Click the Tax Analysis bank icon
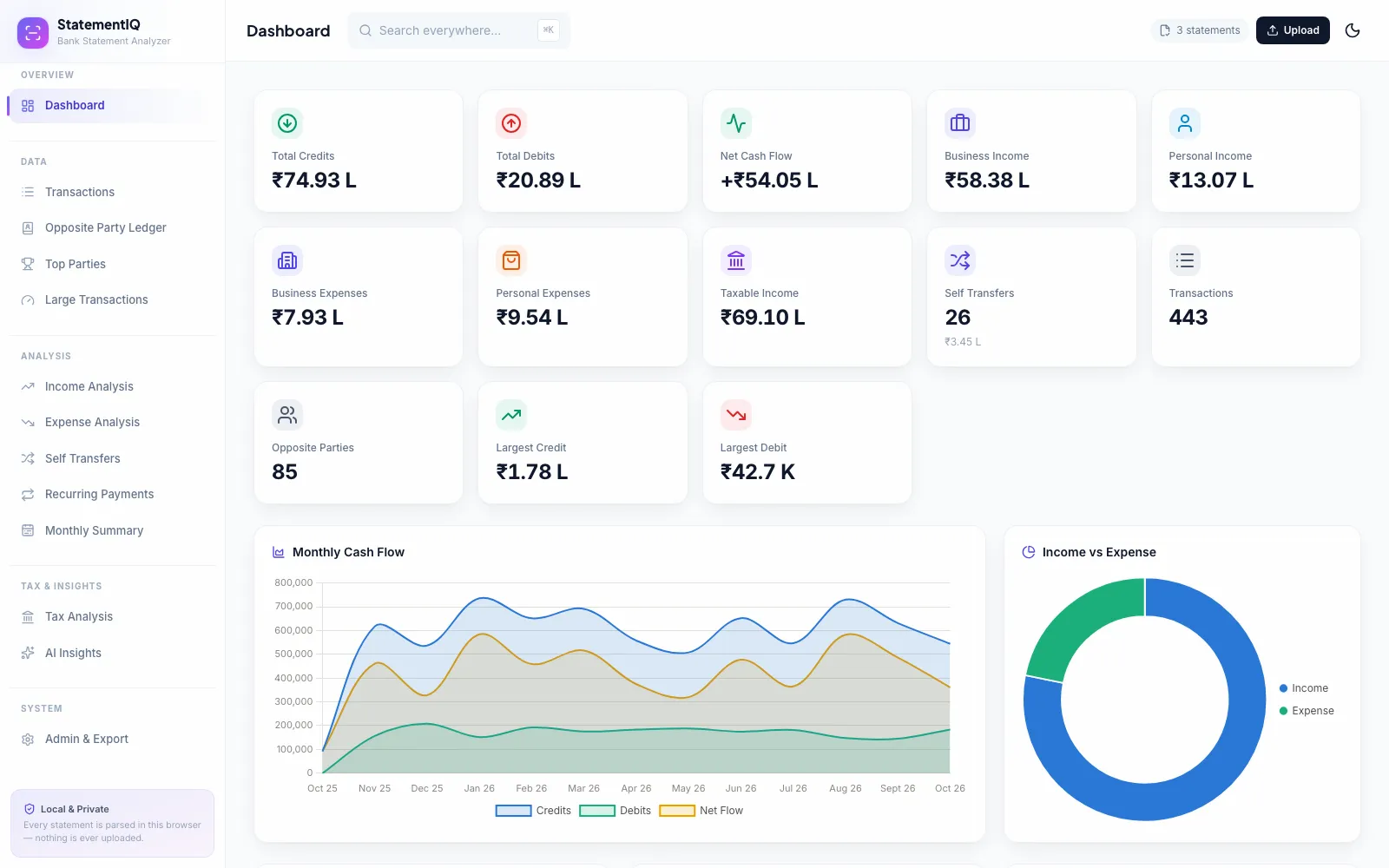1389x868 pixels. tap(28, 617)
